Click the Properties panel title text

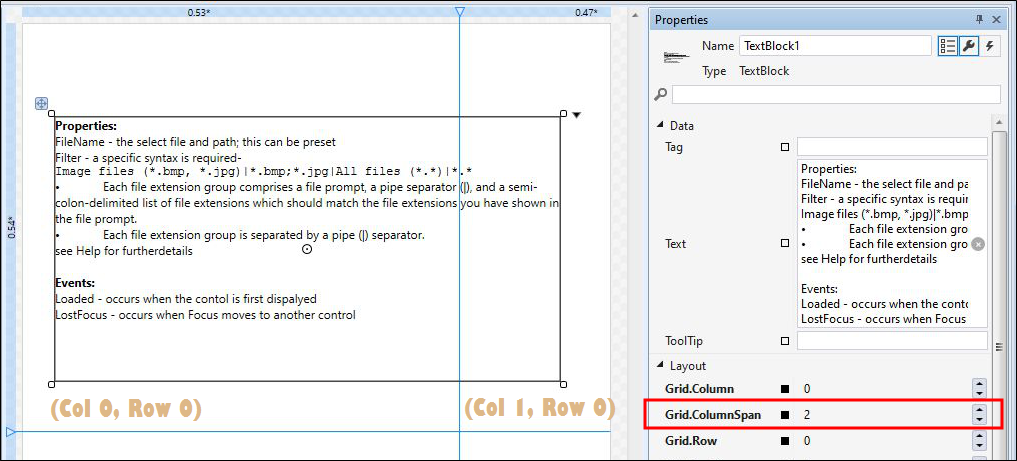click(x=682, y=20)
